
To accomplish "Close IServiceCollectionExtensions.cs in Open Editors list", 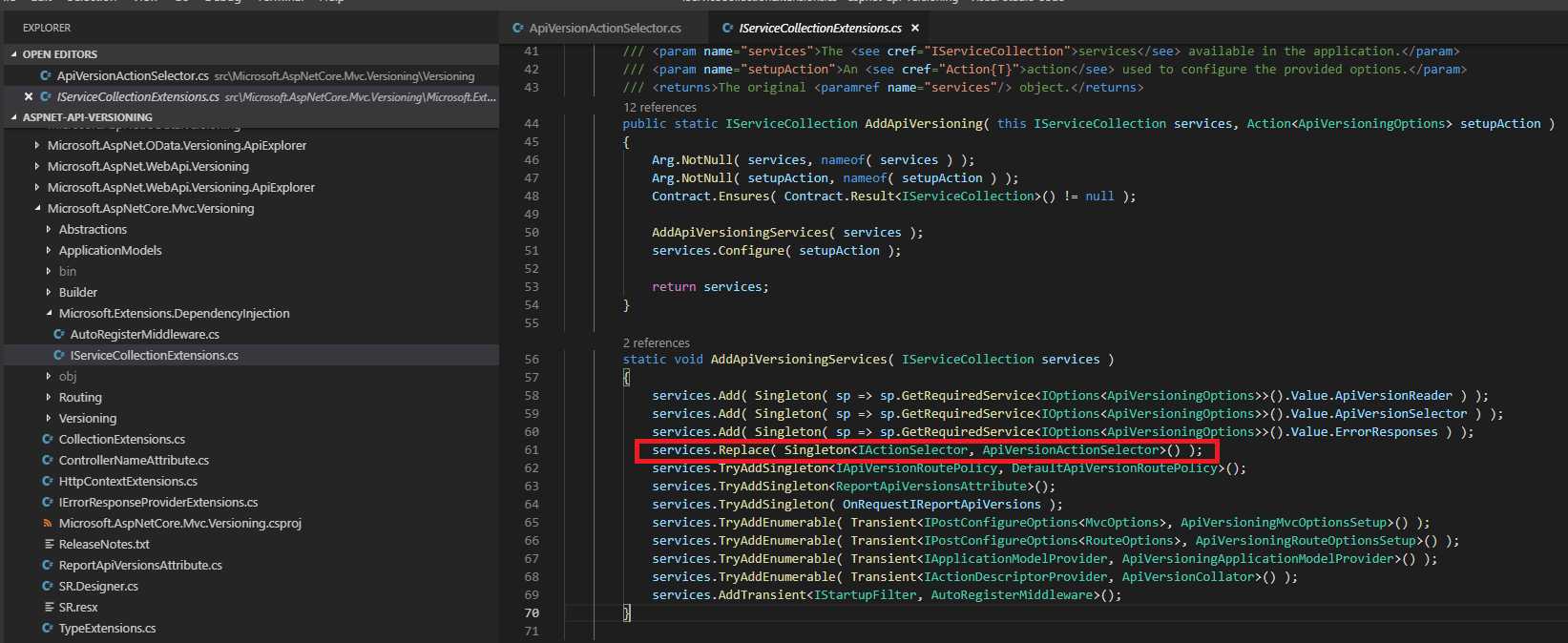I will pyautogui.click(x=28, y=96).
